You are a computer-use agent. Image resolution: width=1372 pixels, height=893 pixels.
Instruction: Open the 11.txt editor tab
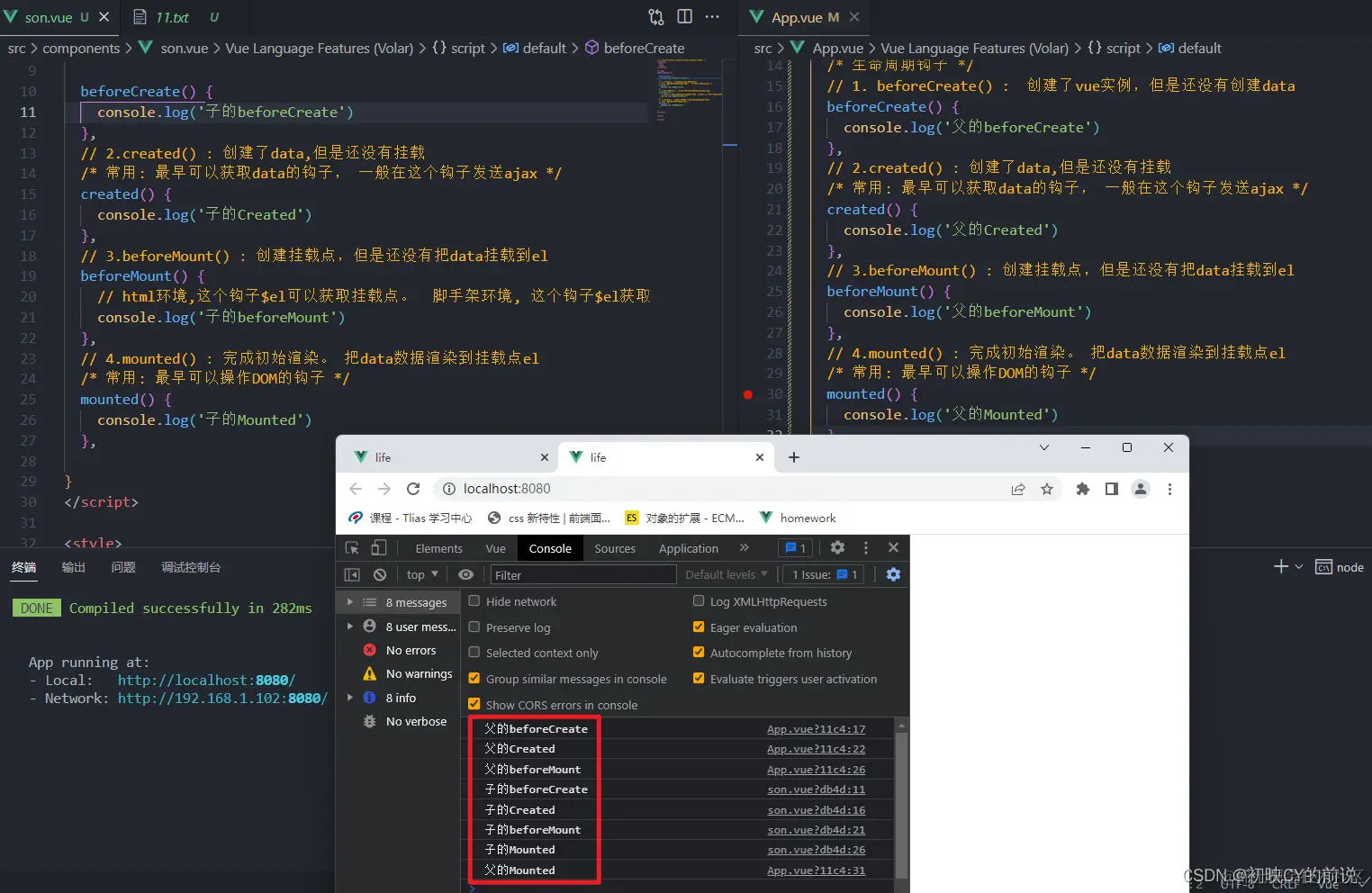point(172,17)
